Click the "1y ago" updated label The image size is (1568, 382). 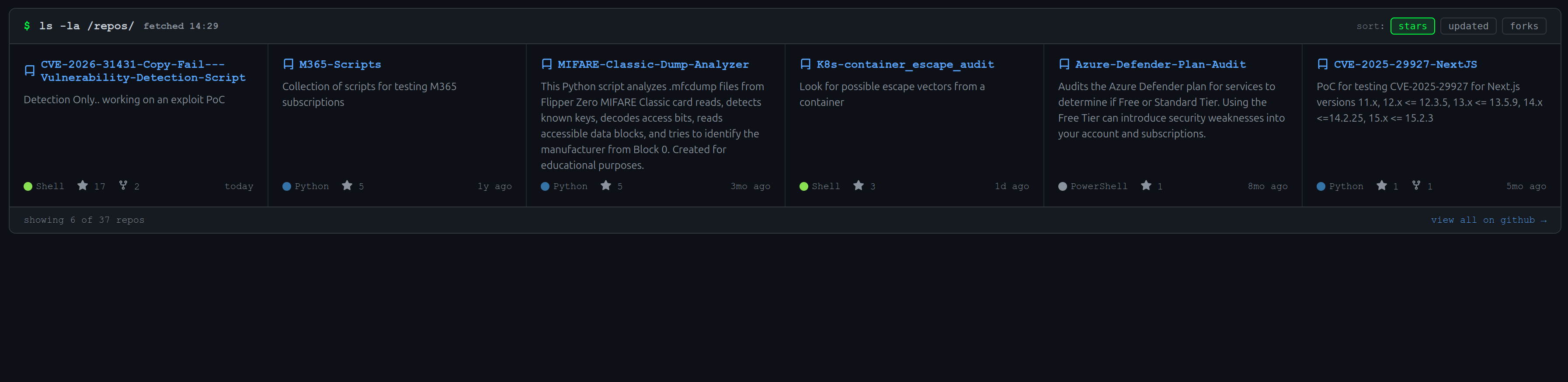pyautogui.click(x=494, y=186)
